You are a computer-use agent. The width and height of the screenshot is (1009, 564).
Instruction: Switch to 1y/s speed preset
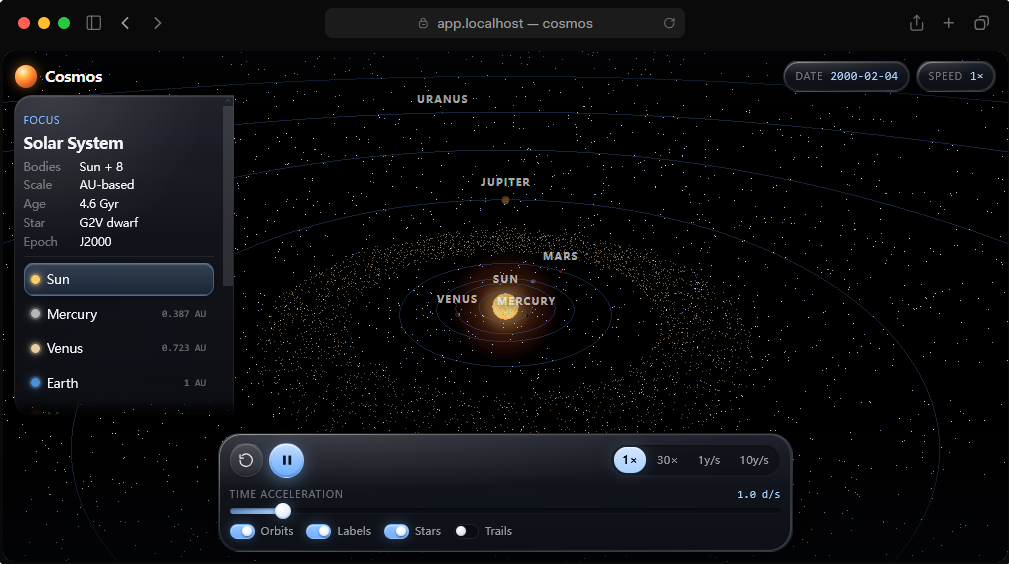709,460
